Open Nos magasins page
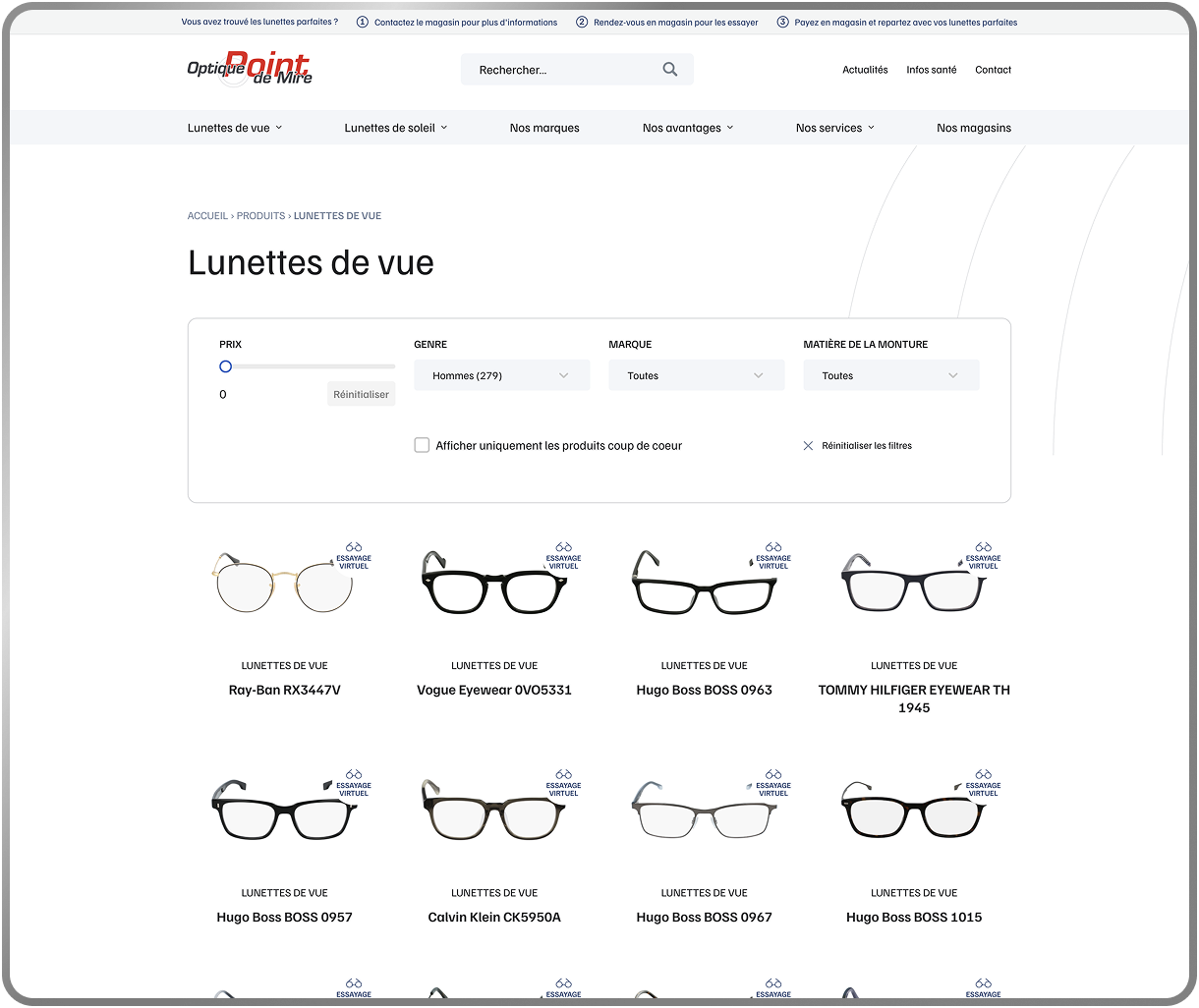 click(x=974, y=128)
